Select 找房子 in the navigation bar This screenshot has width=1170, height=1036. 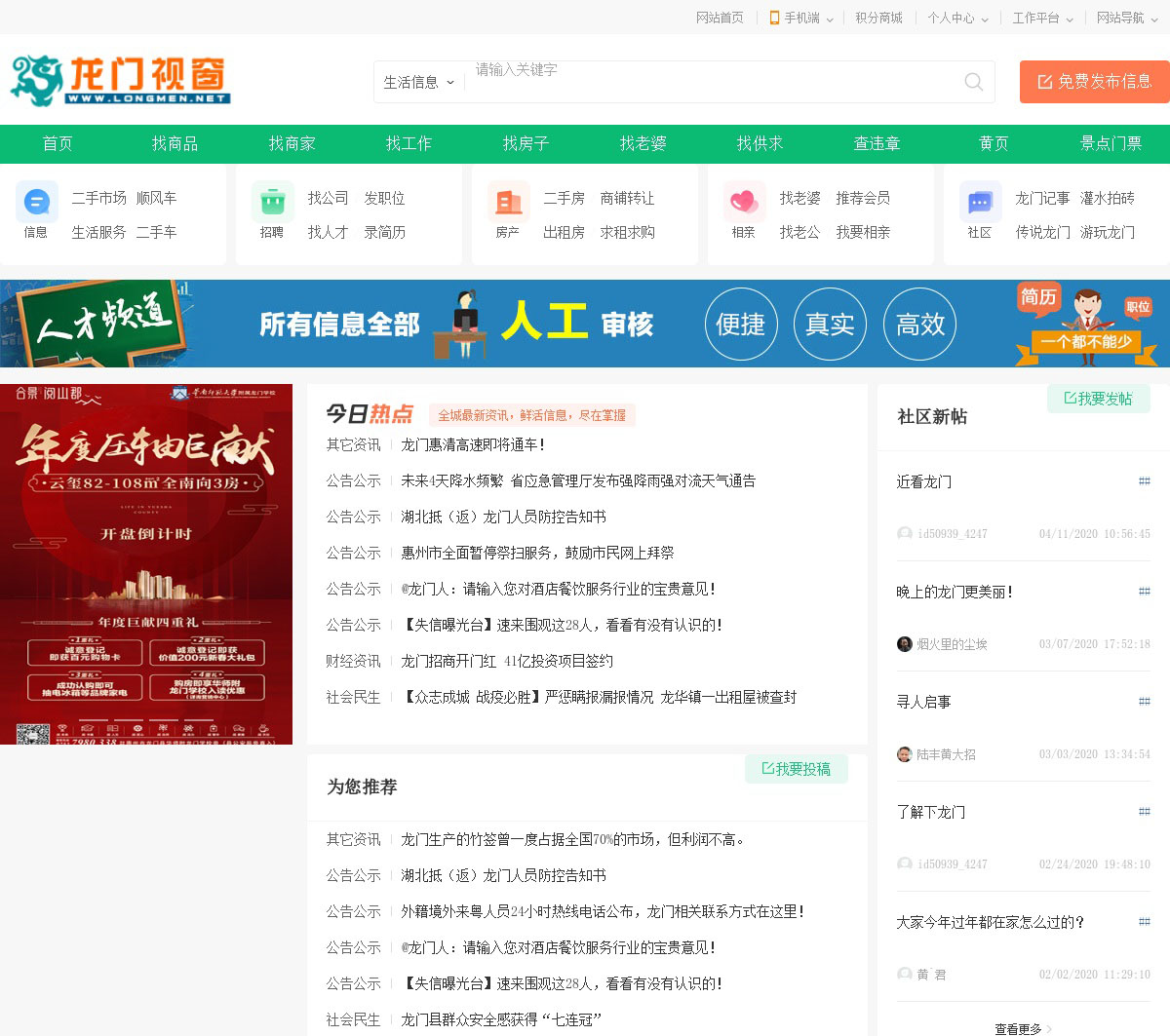pyautogui.click(x=526, y=143)
